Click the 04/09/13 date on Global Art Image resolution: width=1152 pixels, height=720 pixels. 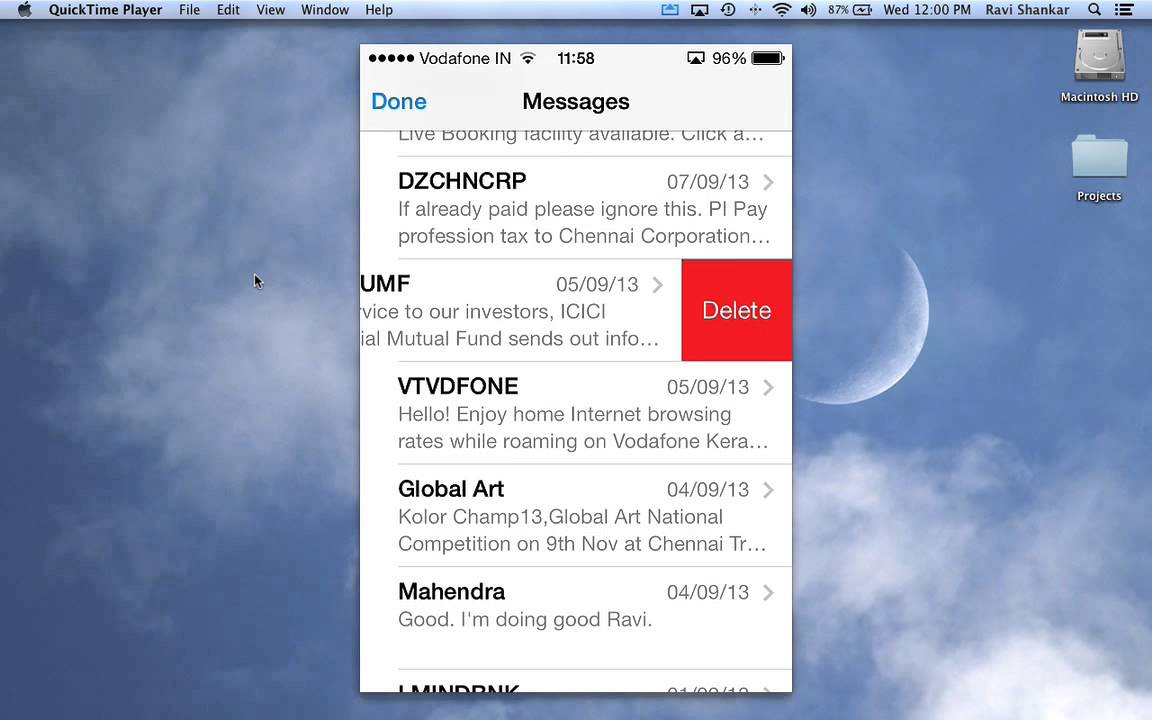tap(708, 490)
